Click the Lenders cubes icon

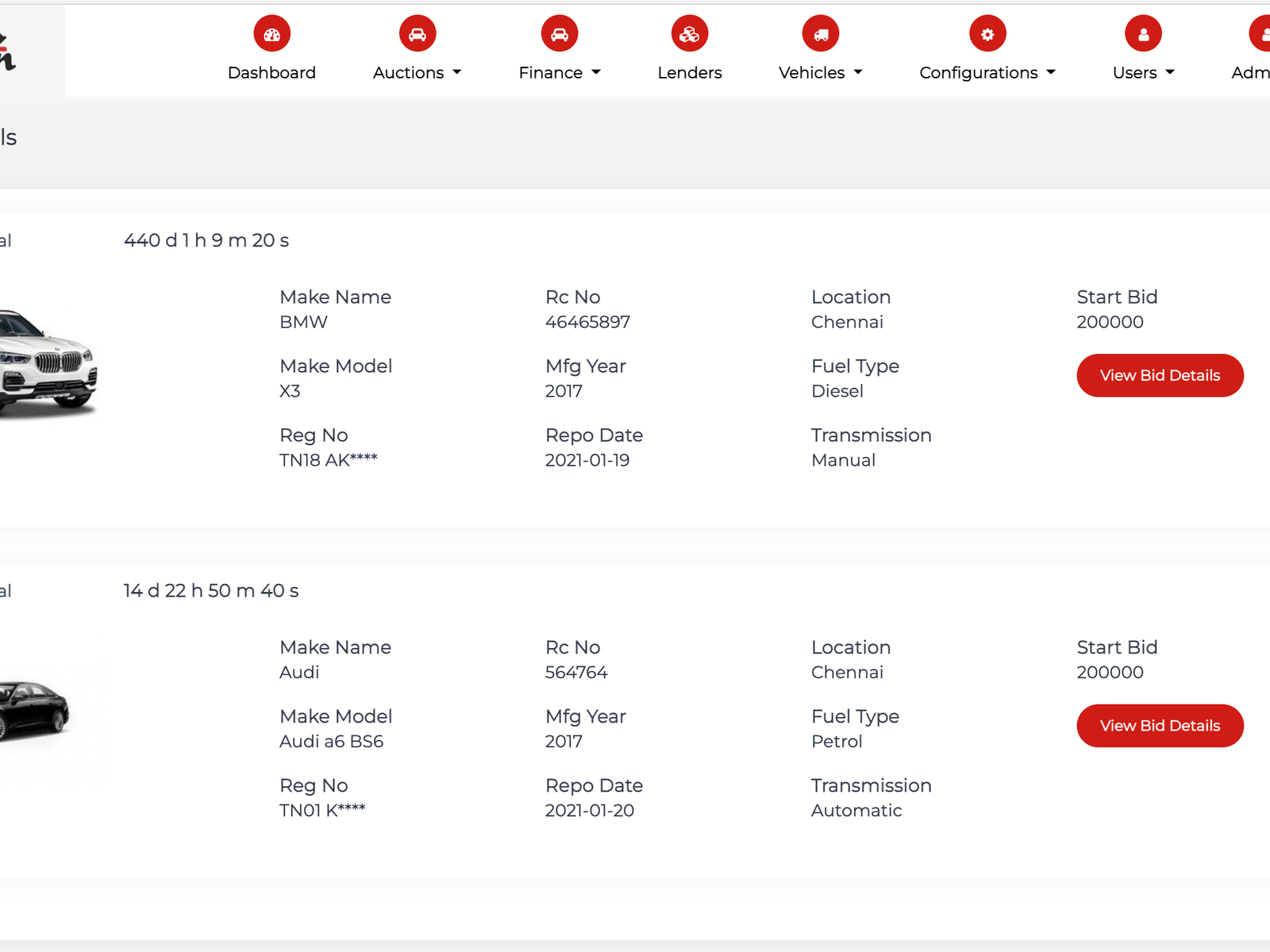(x=690, y=34)
